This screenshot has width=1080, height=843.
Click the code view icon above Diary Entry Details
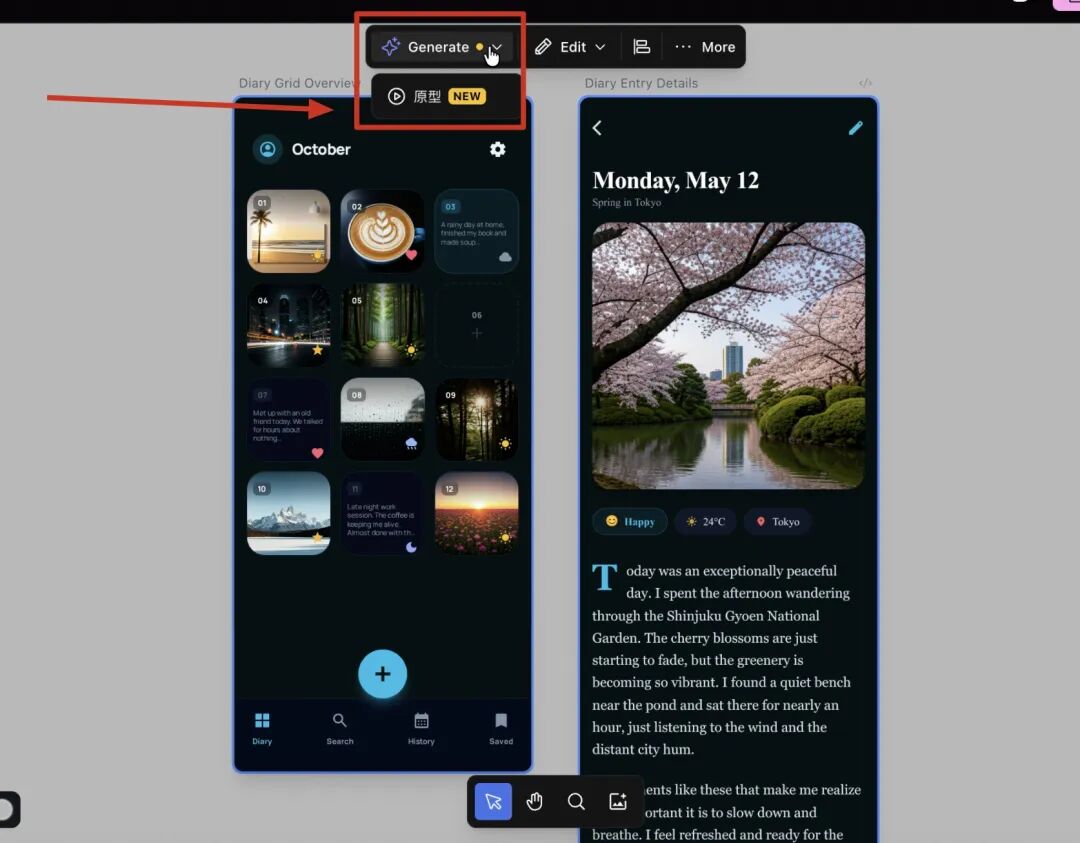(x=865, y=83)
